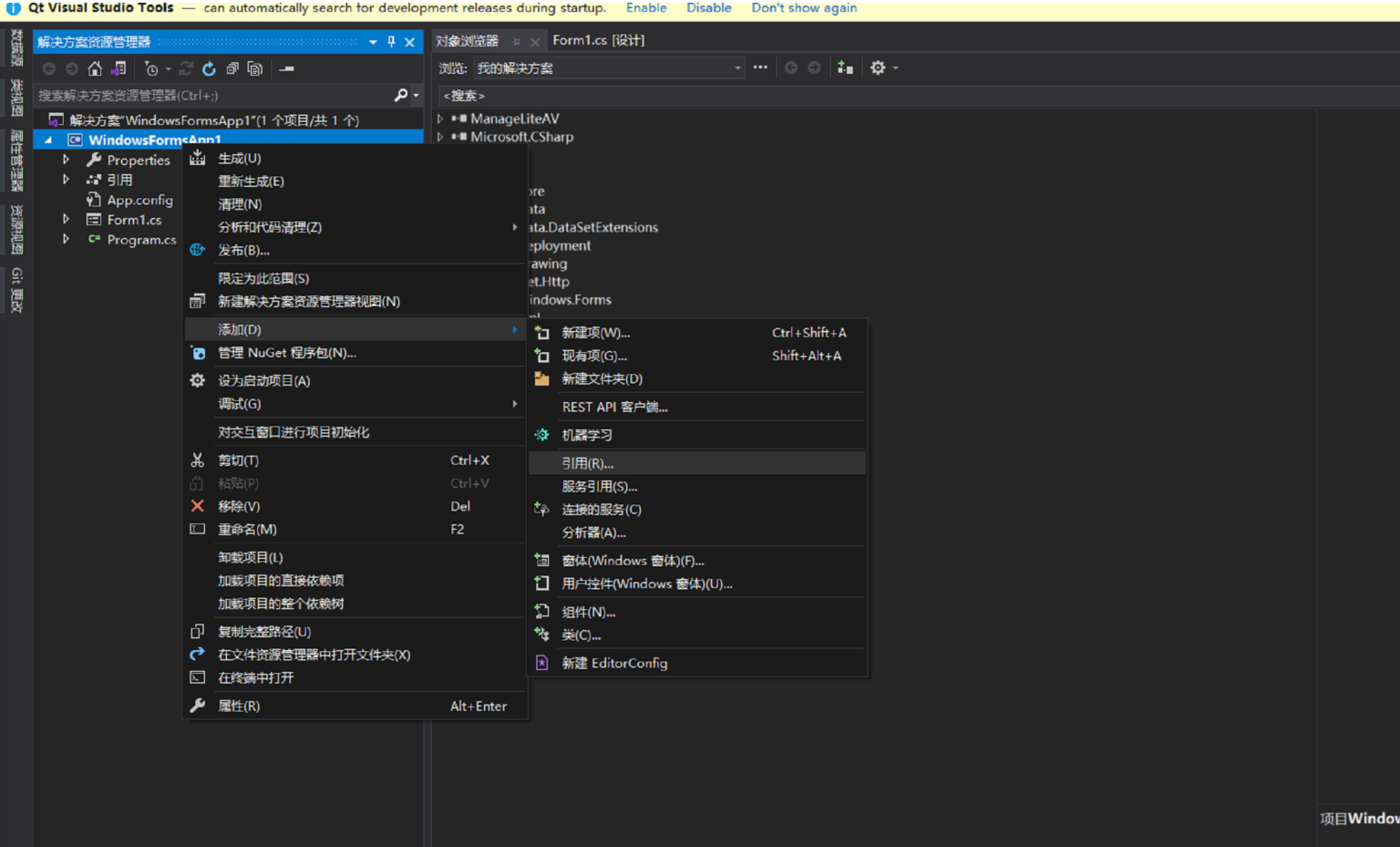Select 窗体(Windows 窗体)(F)... entry
1400x847 pixels.
click(x=696, y=561)
